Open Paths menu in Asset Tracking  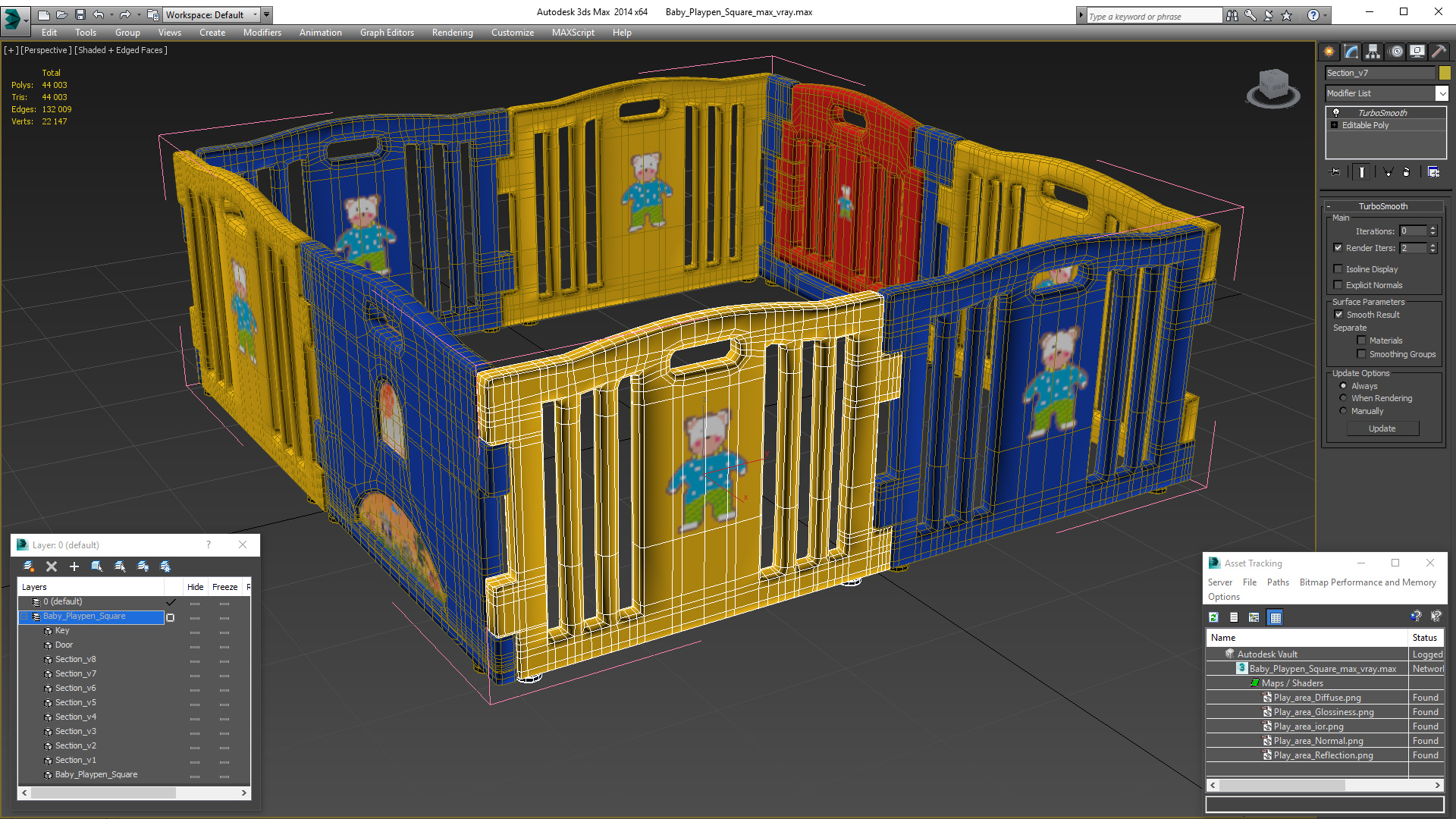coord(1277,582)
